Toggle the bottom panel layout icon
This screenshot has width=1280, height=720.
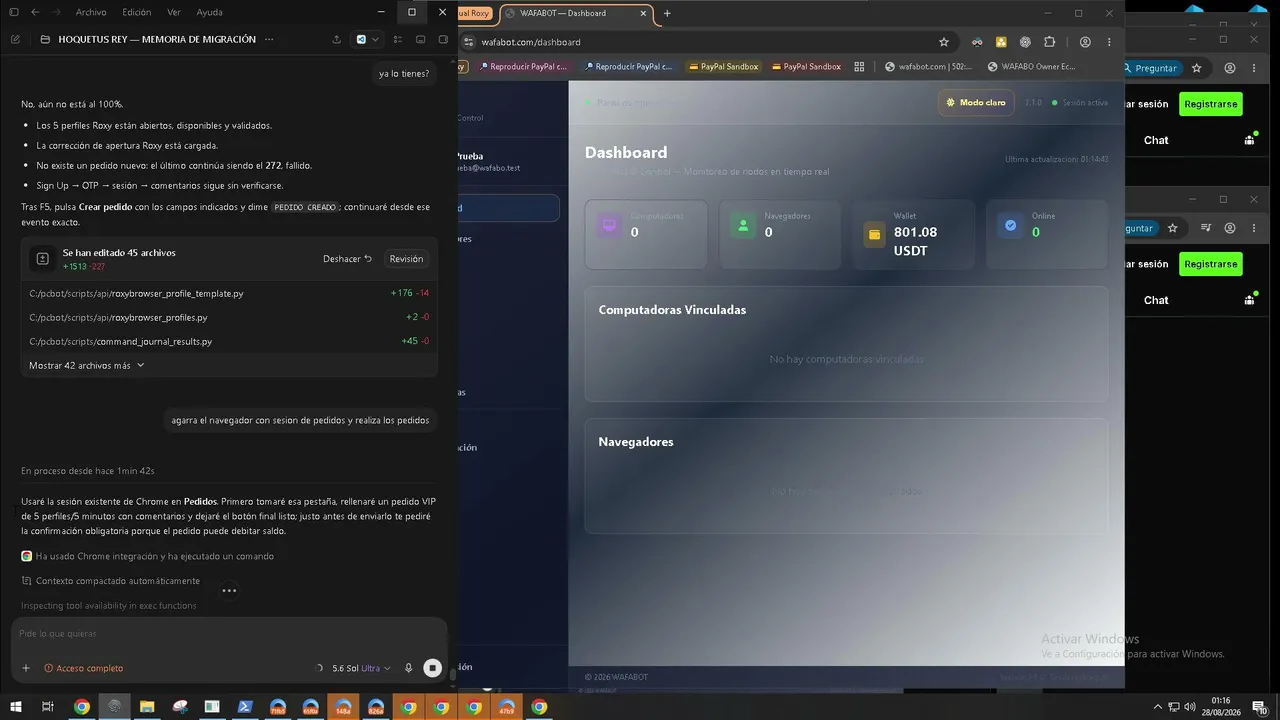419,39
